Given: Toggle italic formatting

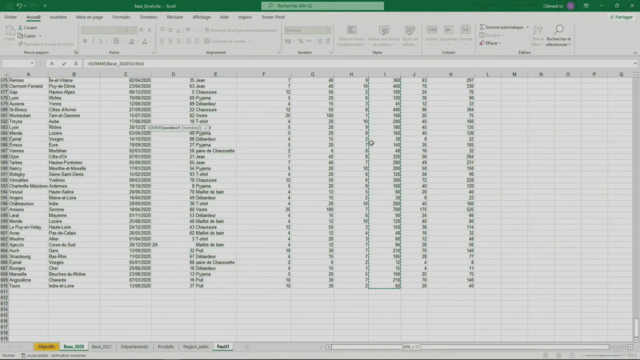Looking at the screenshot, I should pyautogui.click(x=93, y=41).
